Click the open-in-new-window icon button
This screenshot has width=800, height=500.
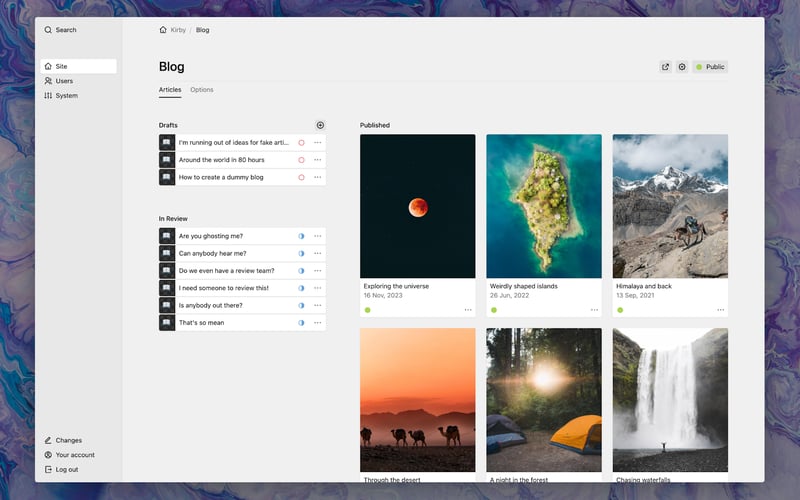[x=665, y=67]
